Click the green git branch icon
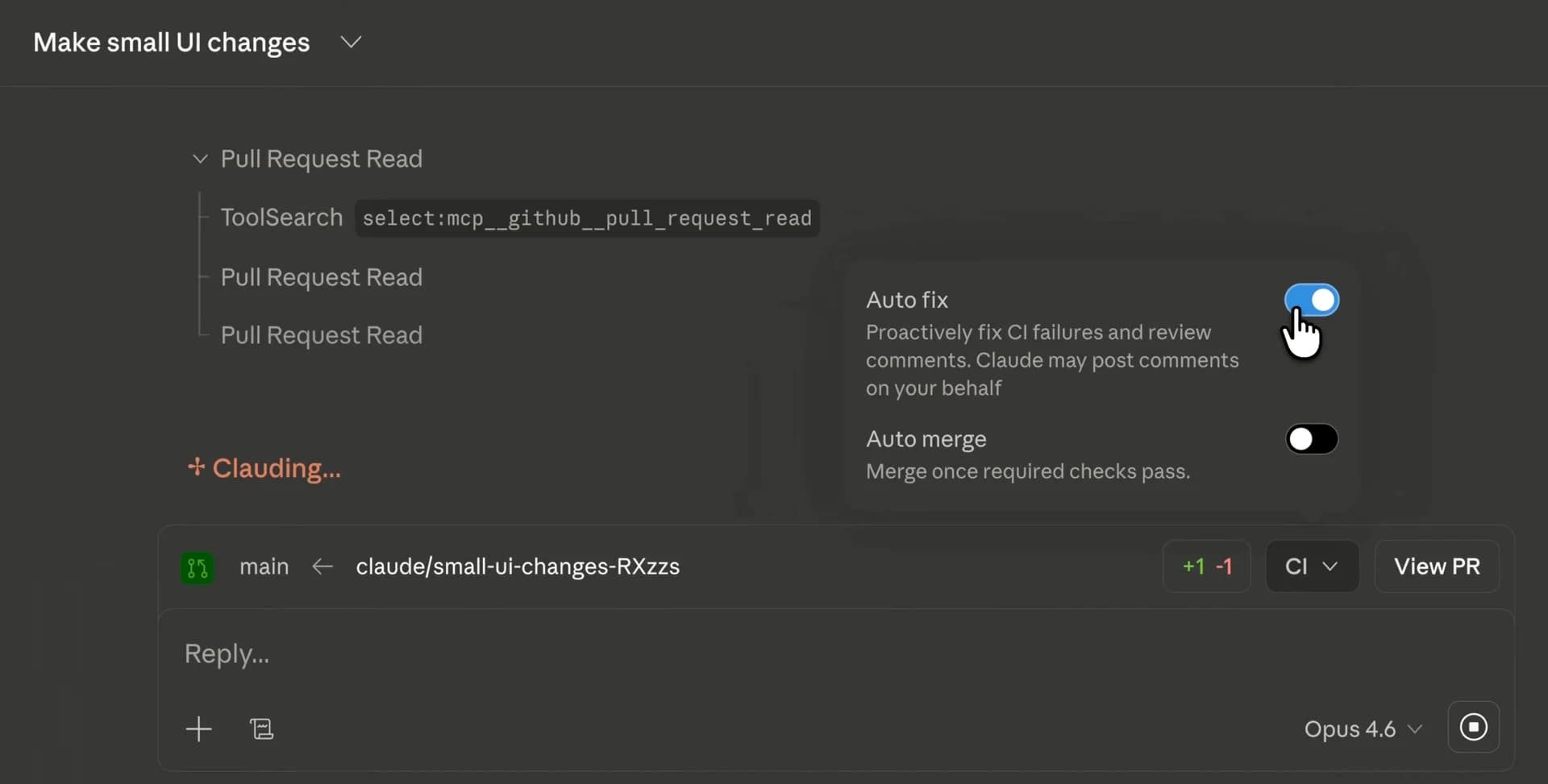 point(198,566)
